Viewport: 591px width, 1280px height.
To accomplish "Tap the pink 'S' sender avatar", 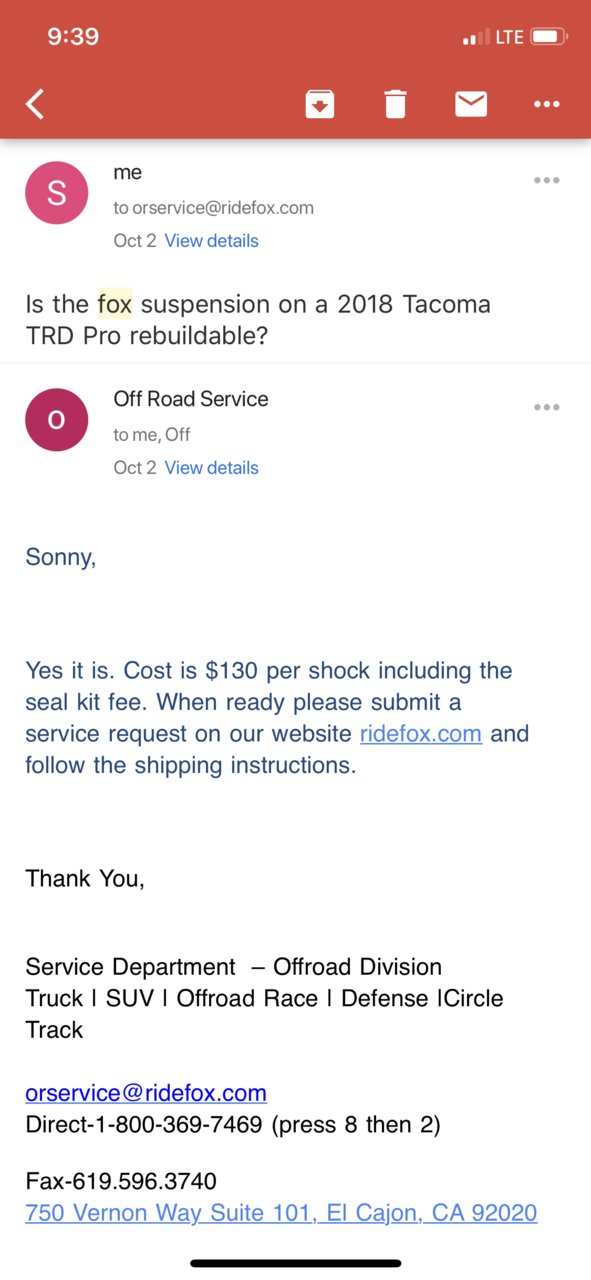I will coord(56,193).
